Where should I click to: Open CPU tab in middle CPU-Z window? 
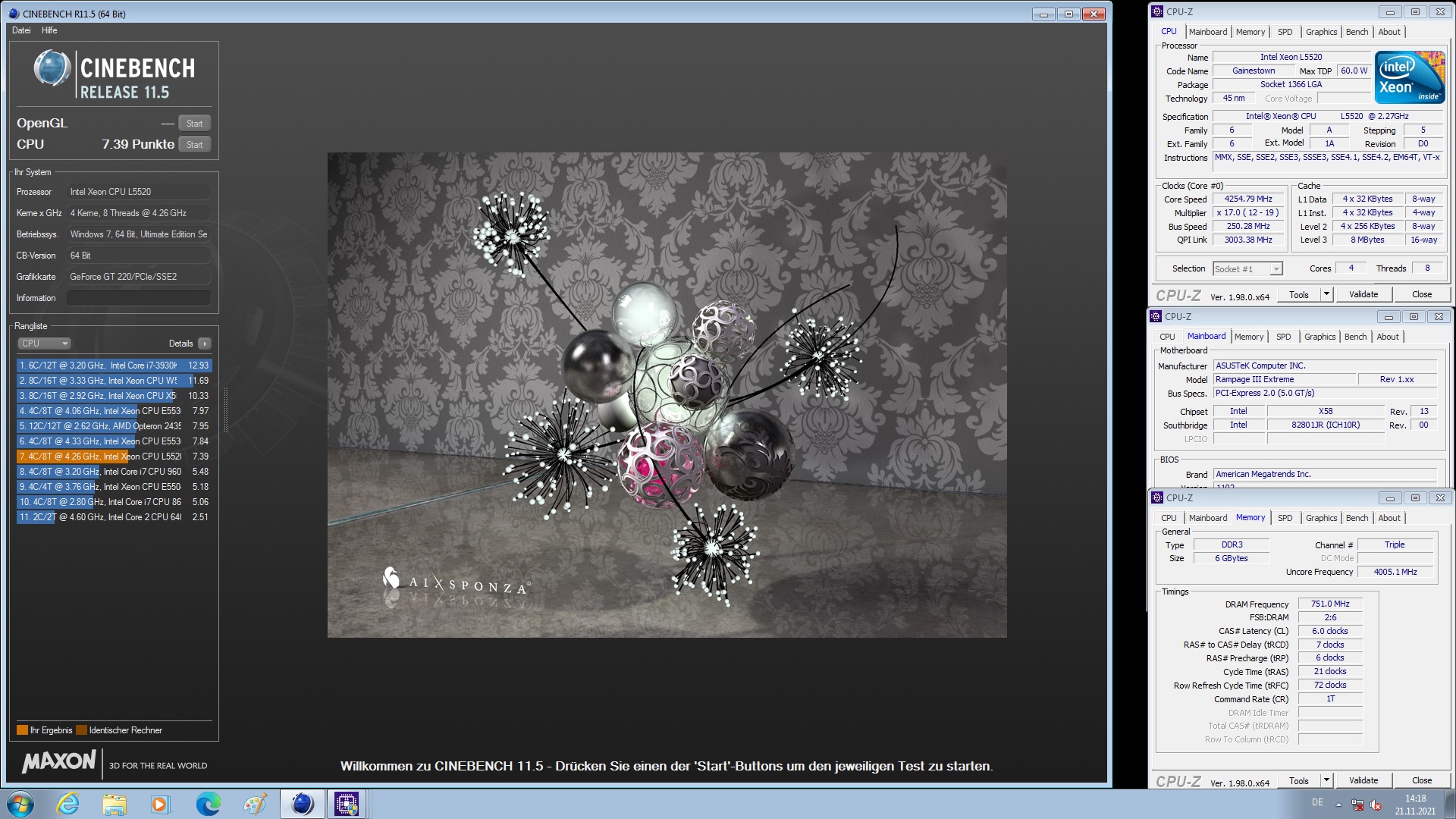pyautogui.click(x=1167, y=337)
